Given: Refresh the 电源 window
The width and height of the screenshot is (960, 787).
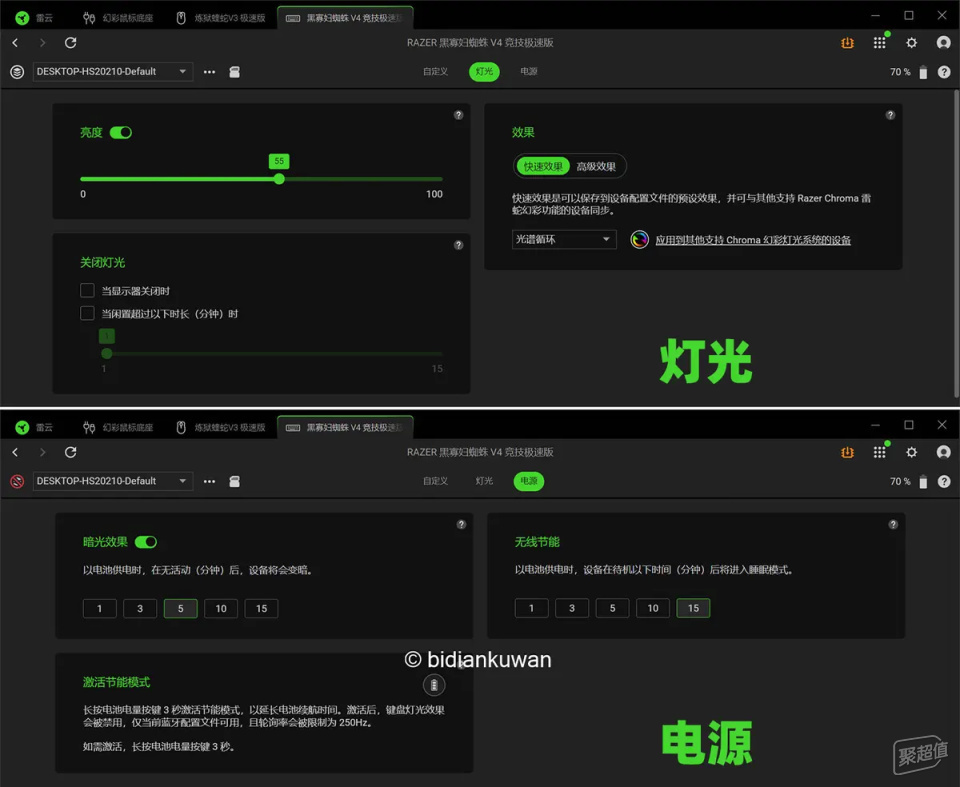Looking at the screenshot, I should [x=70, y=452].
